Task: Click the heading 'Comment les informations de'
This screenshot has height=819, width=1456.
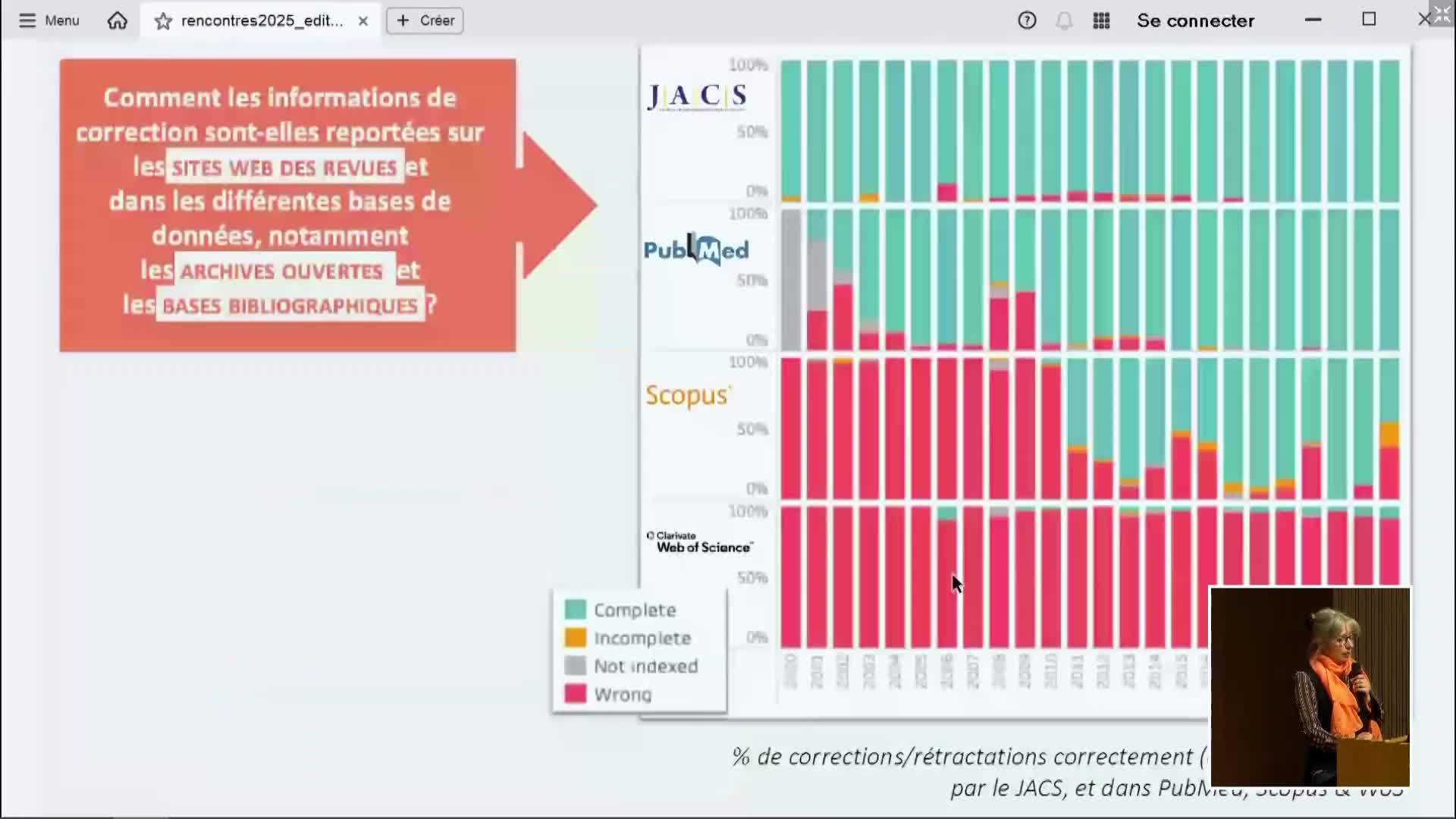Action: (x=280, y=98)
